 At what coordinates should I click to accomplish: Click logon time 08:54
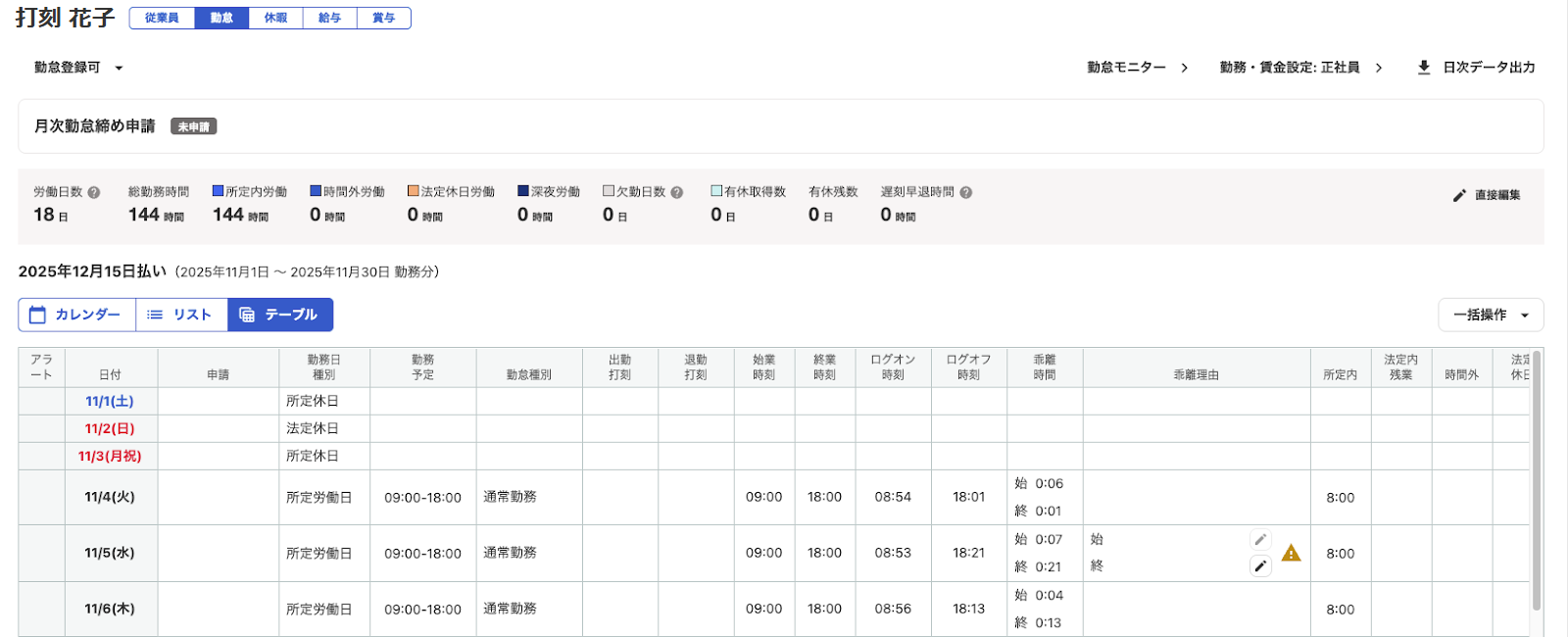893,497
